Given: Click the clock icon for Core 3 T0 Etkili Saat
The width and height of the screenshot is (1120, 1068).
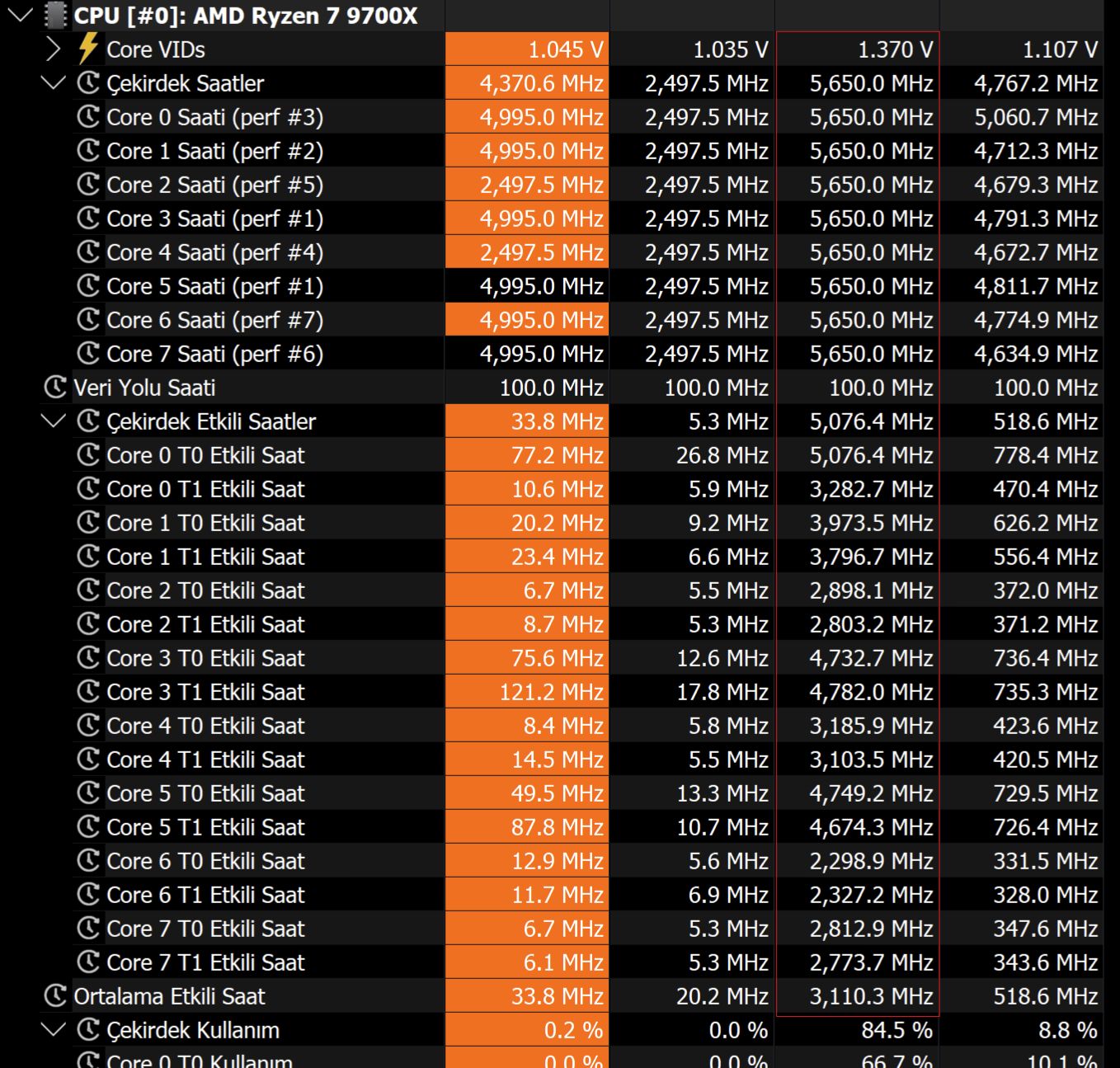Looking at the screenshot, I should click(88, 657).
